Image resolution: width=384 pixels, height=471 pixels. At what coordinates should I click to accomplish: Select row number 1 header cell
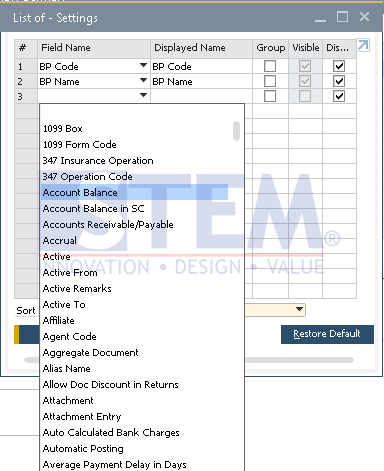click(26, 66)
